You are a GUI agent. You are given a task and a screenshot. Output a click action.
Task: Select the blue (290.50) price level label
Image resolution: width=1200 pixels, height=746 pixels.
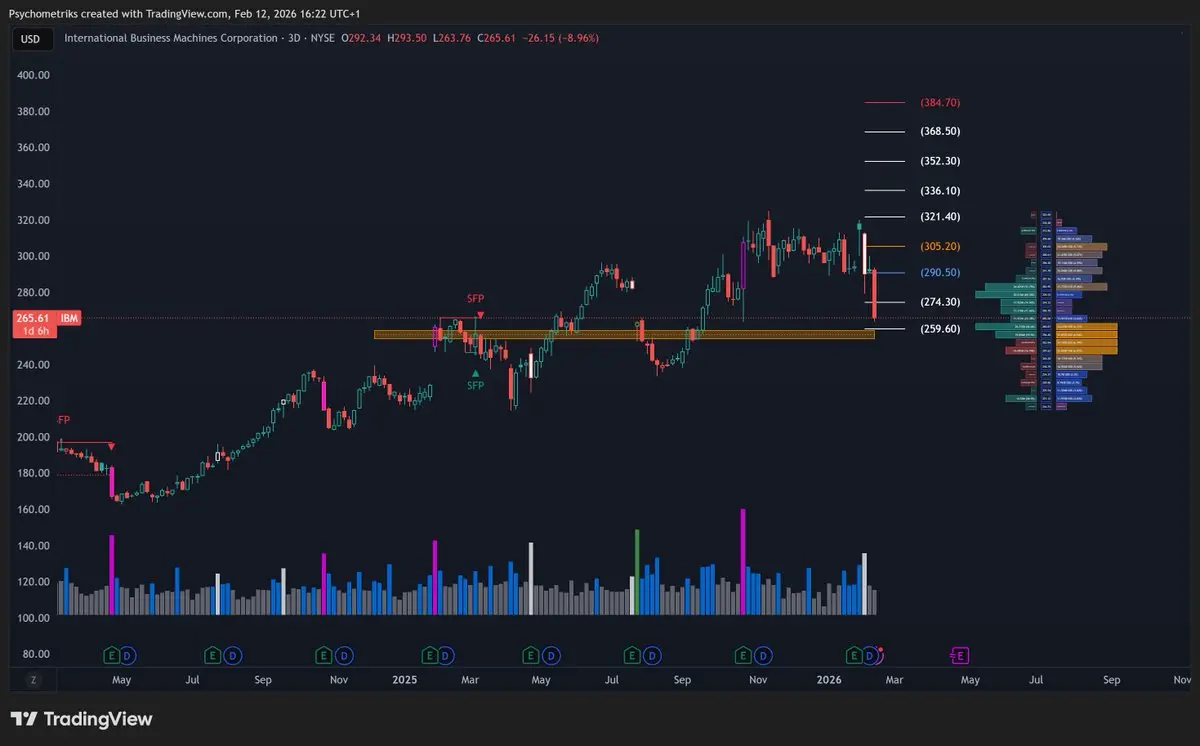tap(940, 273)
